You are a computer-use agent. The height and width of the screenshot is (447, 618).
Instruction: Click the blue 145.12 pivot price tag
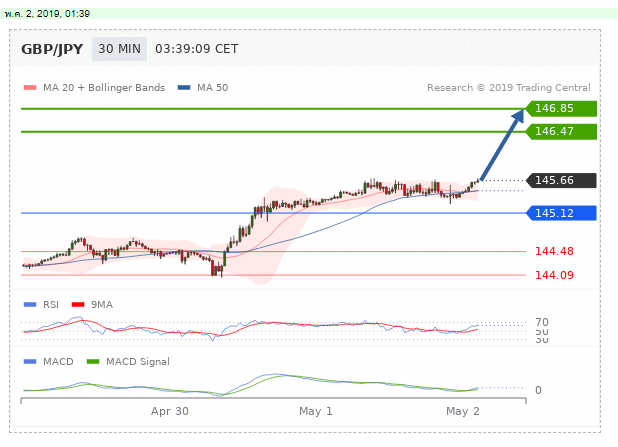coord(563,212)
